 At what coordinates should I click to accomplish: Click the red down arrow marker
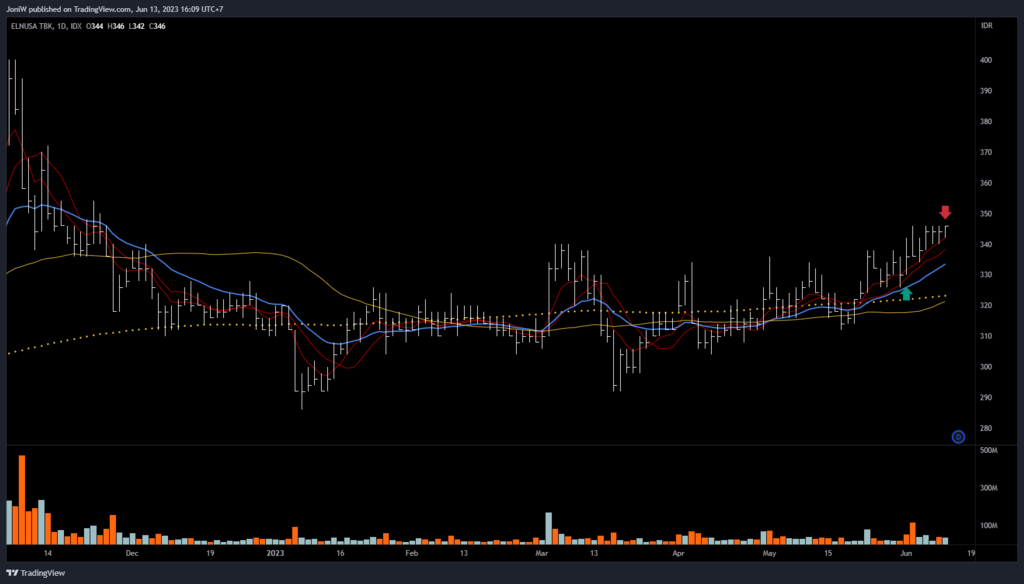point(945,212)
